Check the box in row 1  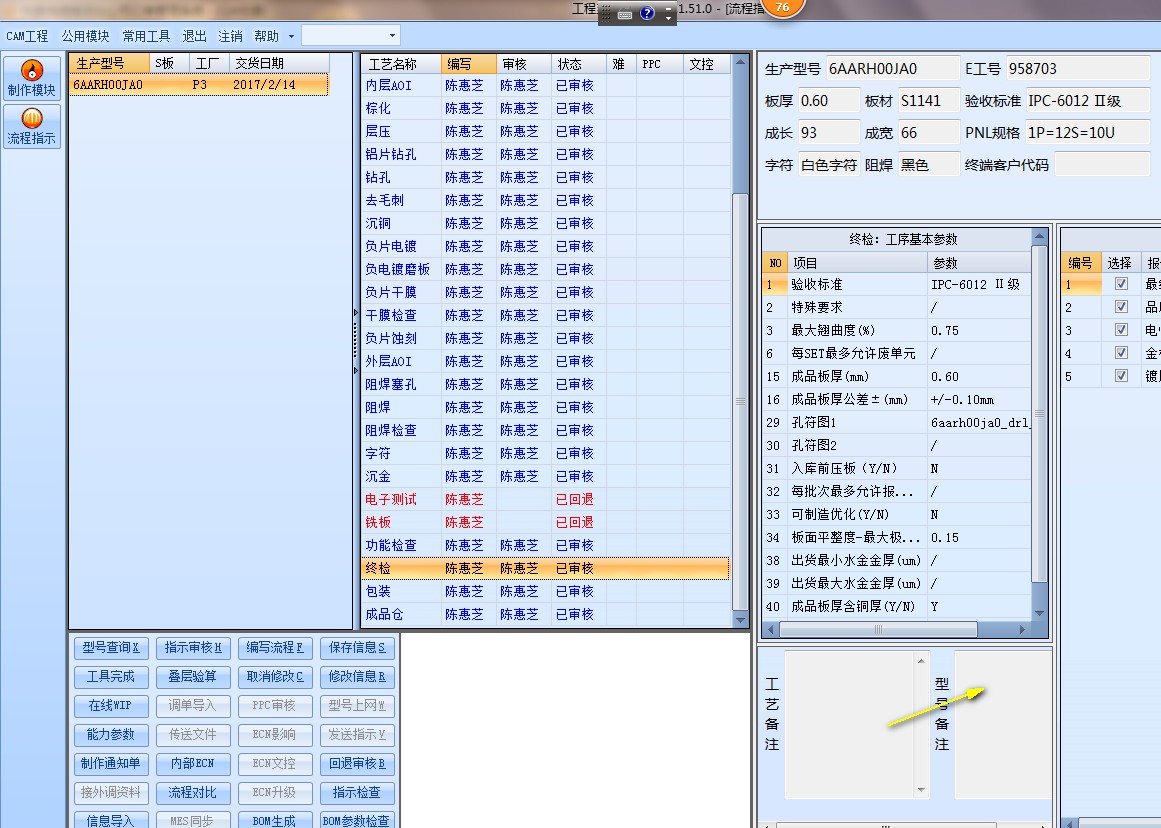point(1121,284)
